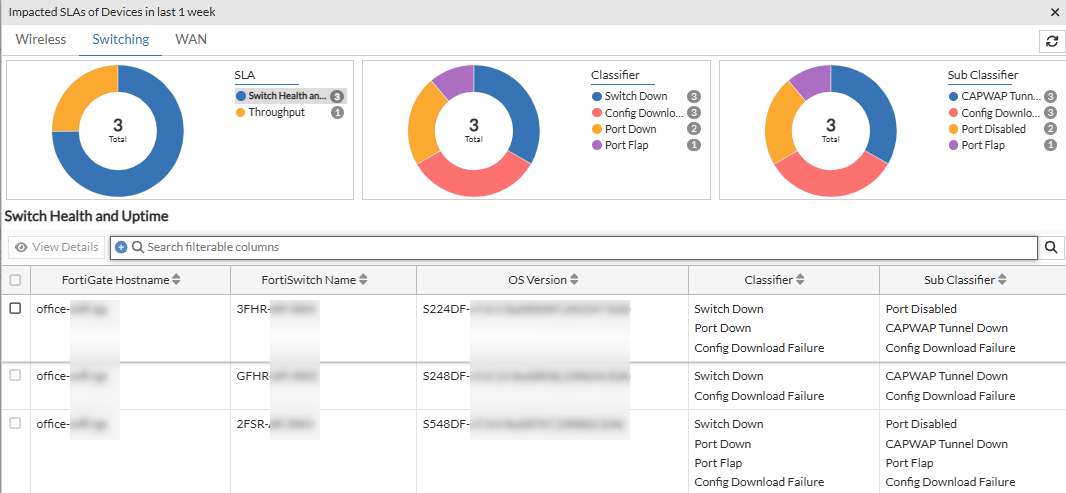Click the refresh icon button
This screenshot has width=1066, height=493.
(x=1051, y=41)
